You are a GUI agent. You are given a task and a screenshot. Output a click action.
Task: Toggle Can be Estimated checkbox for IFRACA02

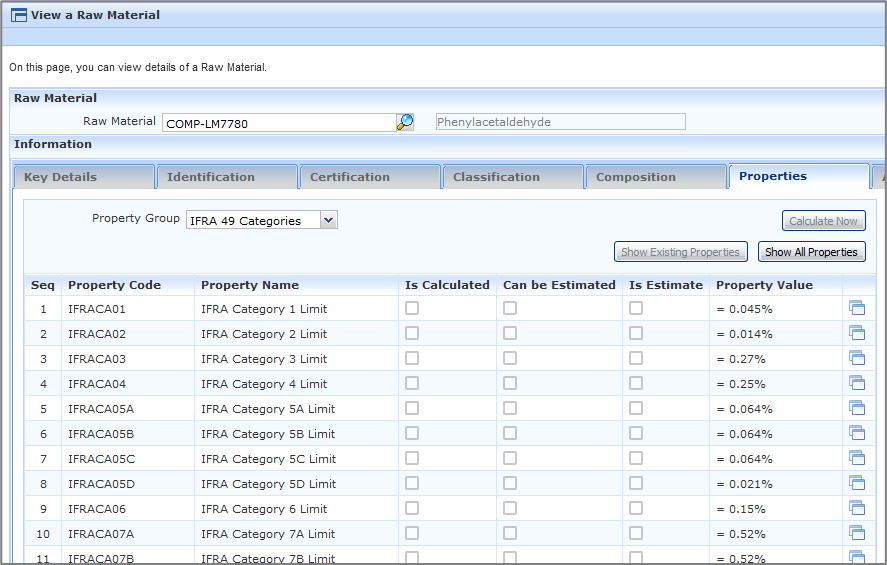510,333
